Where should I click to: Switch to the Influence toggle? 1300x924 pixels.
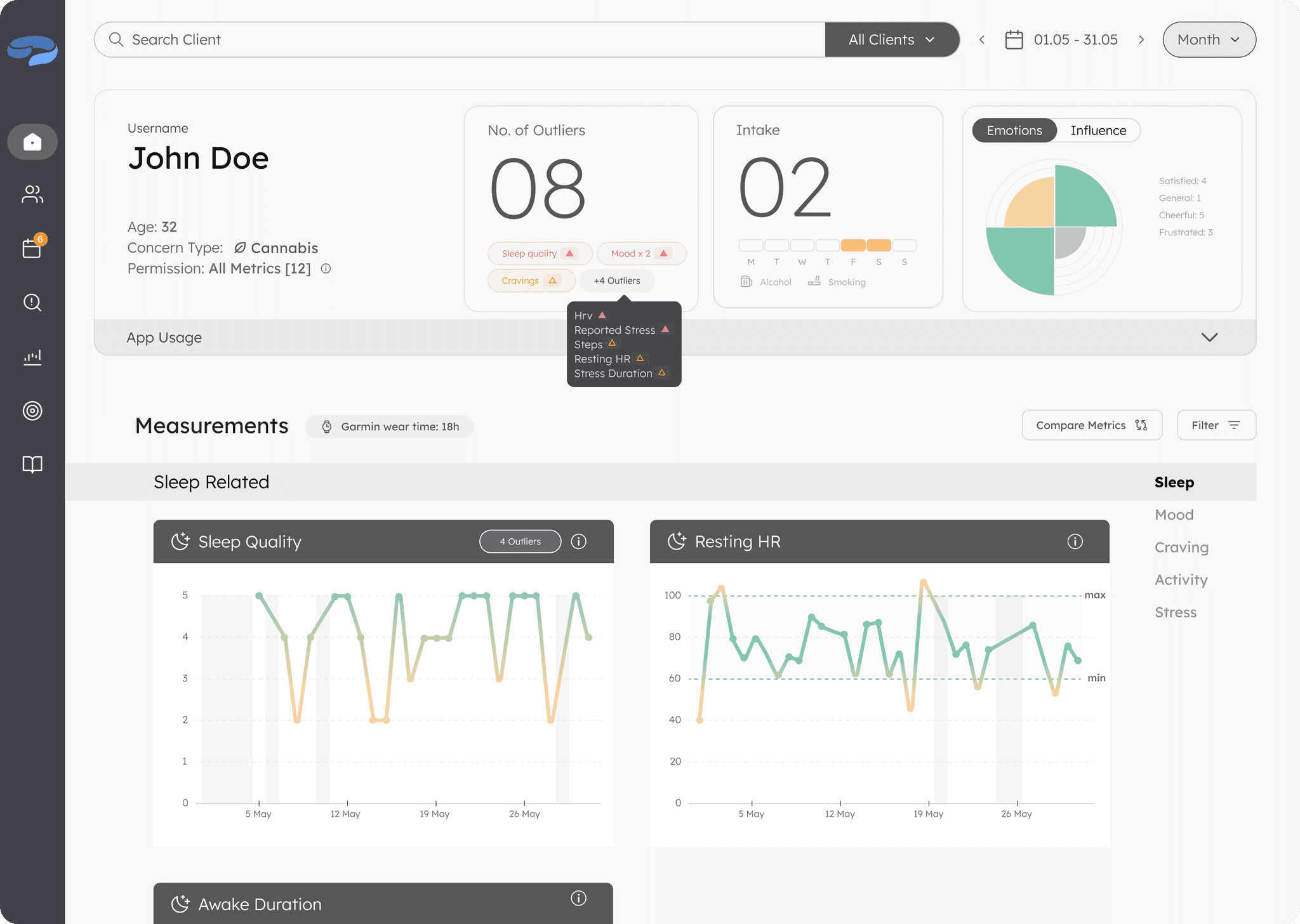1098,130
